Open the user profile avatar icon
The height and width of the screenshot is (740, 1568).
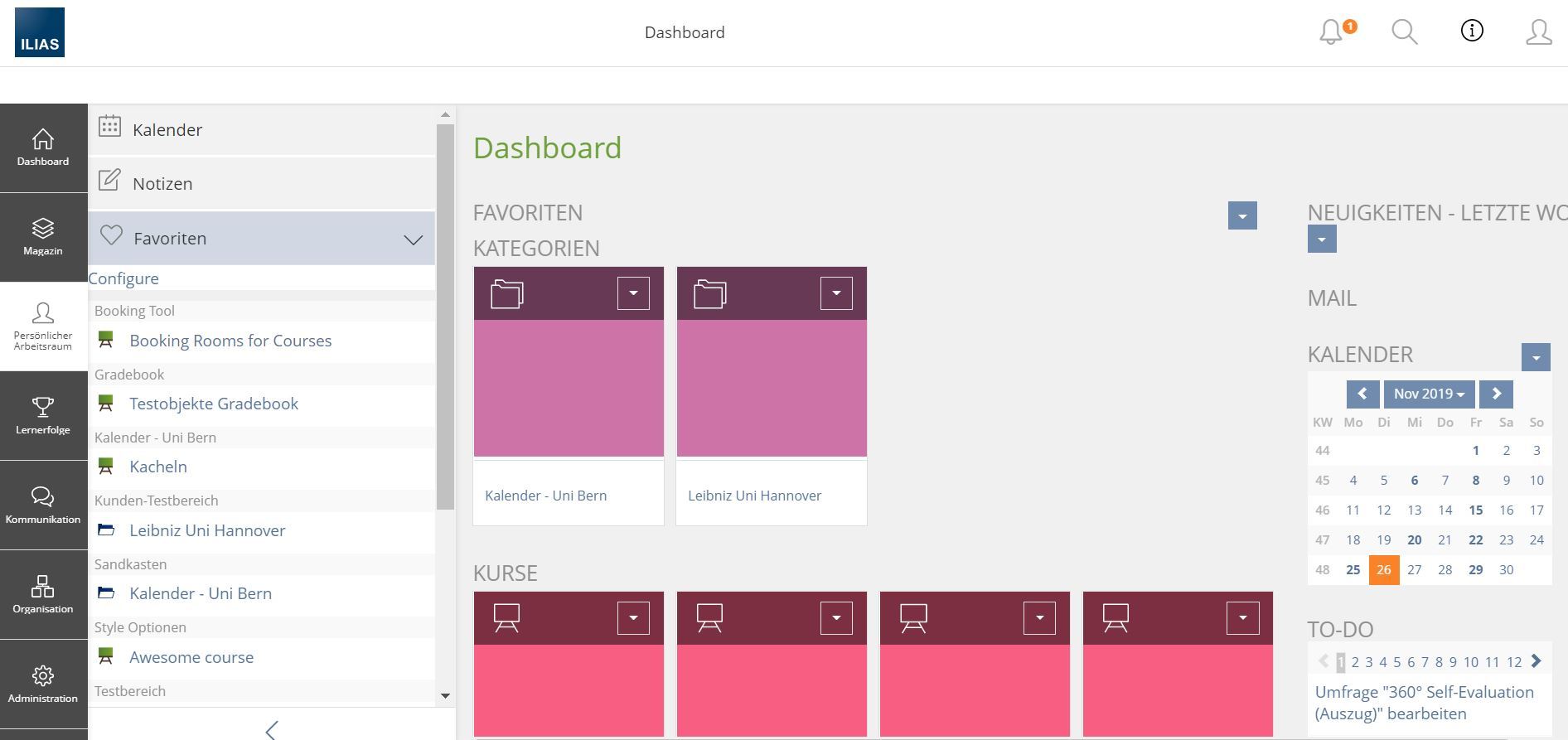point(1538,32)
